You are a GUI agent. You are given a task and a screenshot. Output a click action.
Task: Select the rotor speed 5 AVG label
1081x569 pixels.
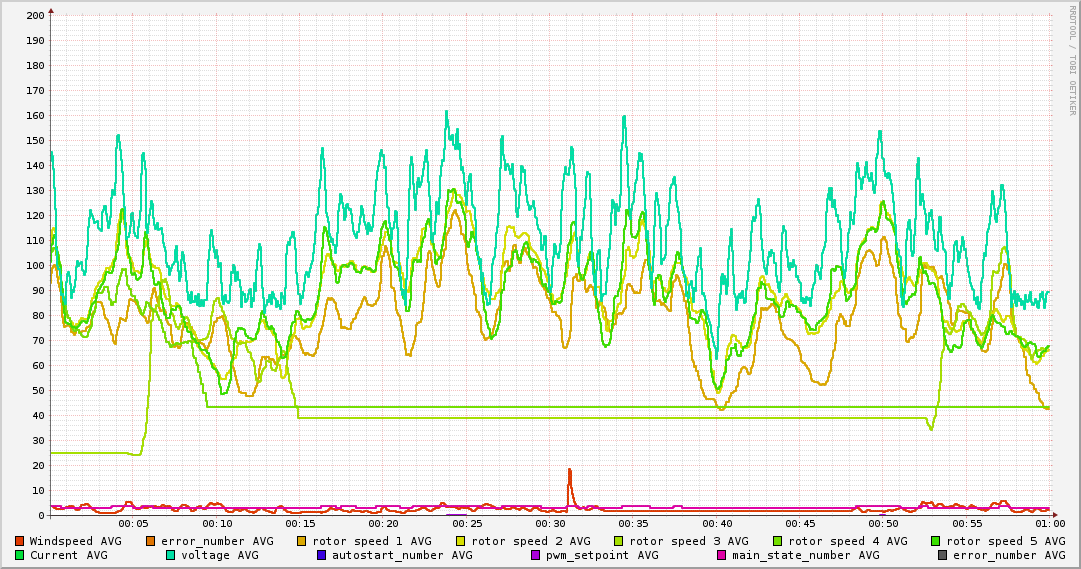coord(1005,541)
